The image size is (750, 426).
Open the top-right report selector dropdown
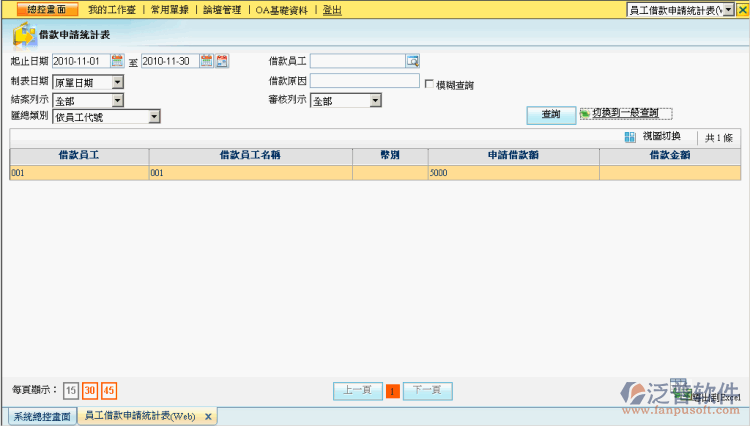[728, 10]
